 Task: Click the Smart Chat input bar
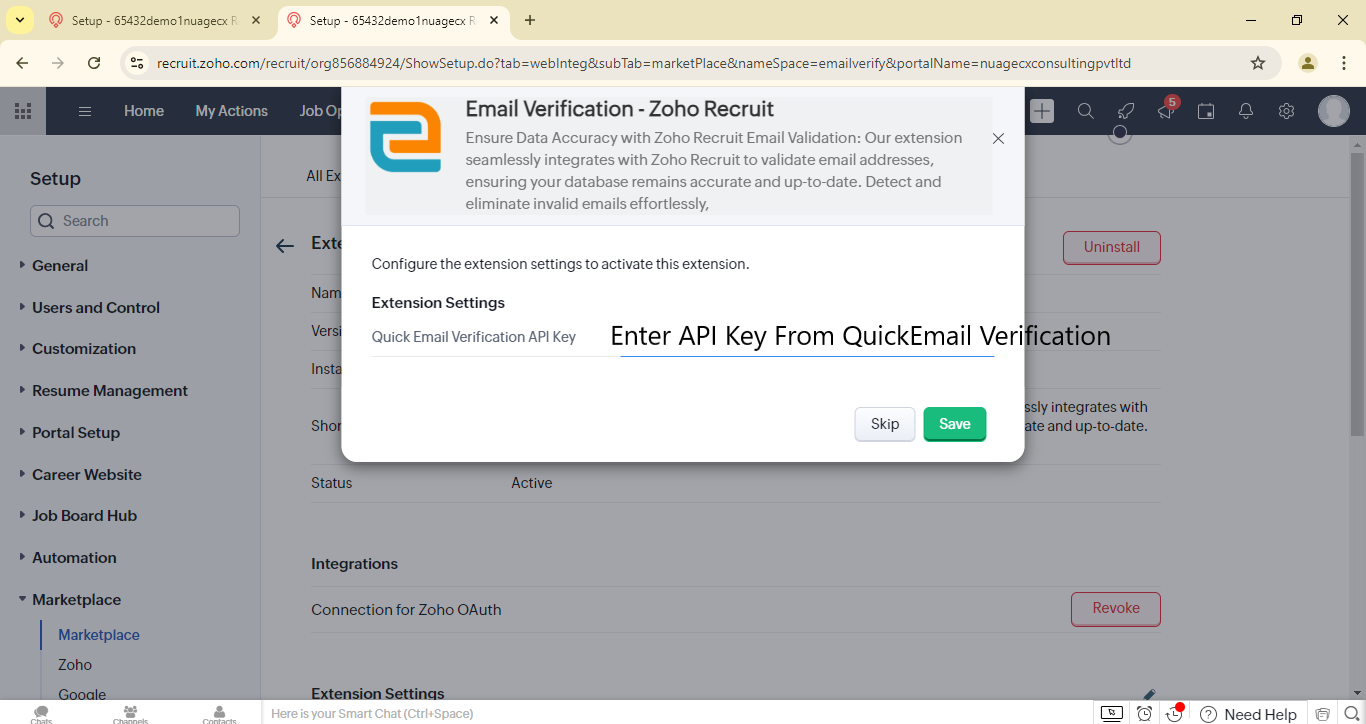(x=675, y=713)
